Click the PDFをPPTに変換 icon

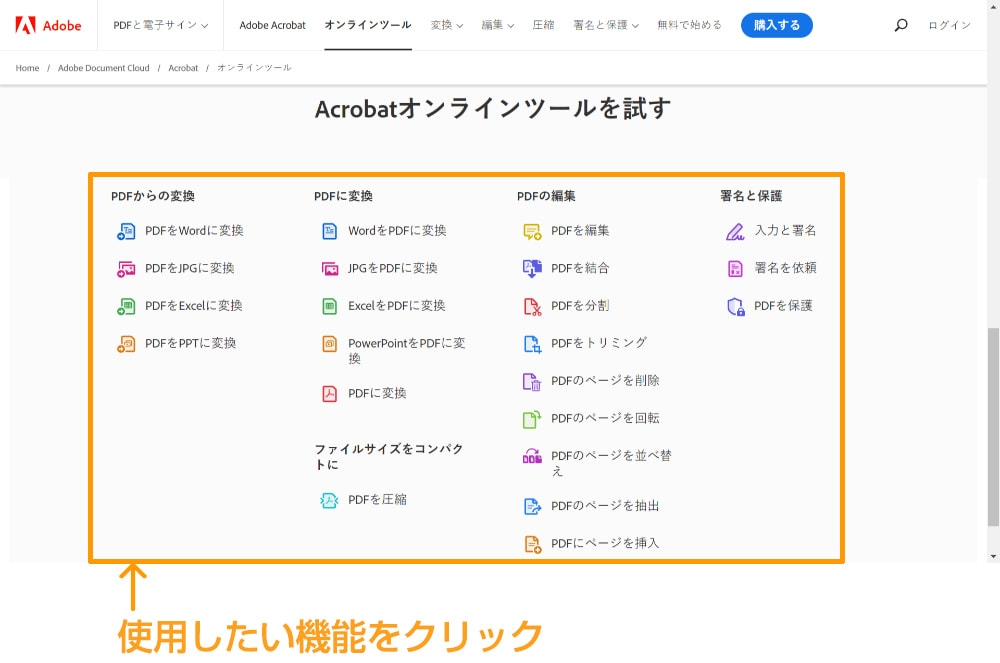(126, 344)
